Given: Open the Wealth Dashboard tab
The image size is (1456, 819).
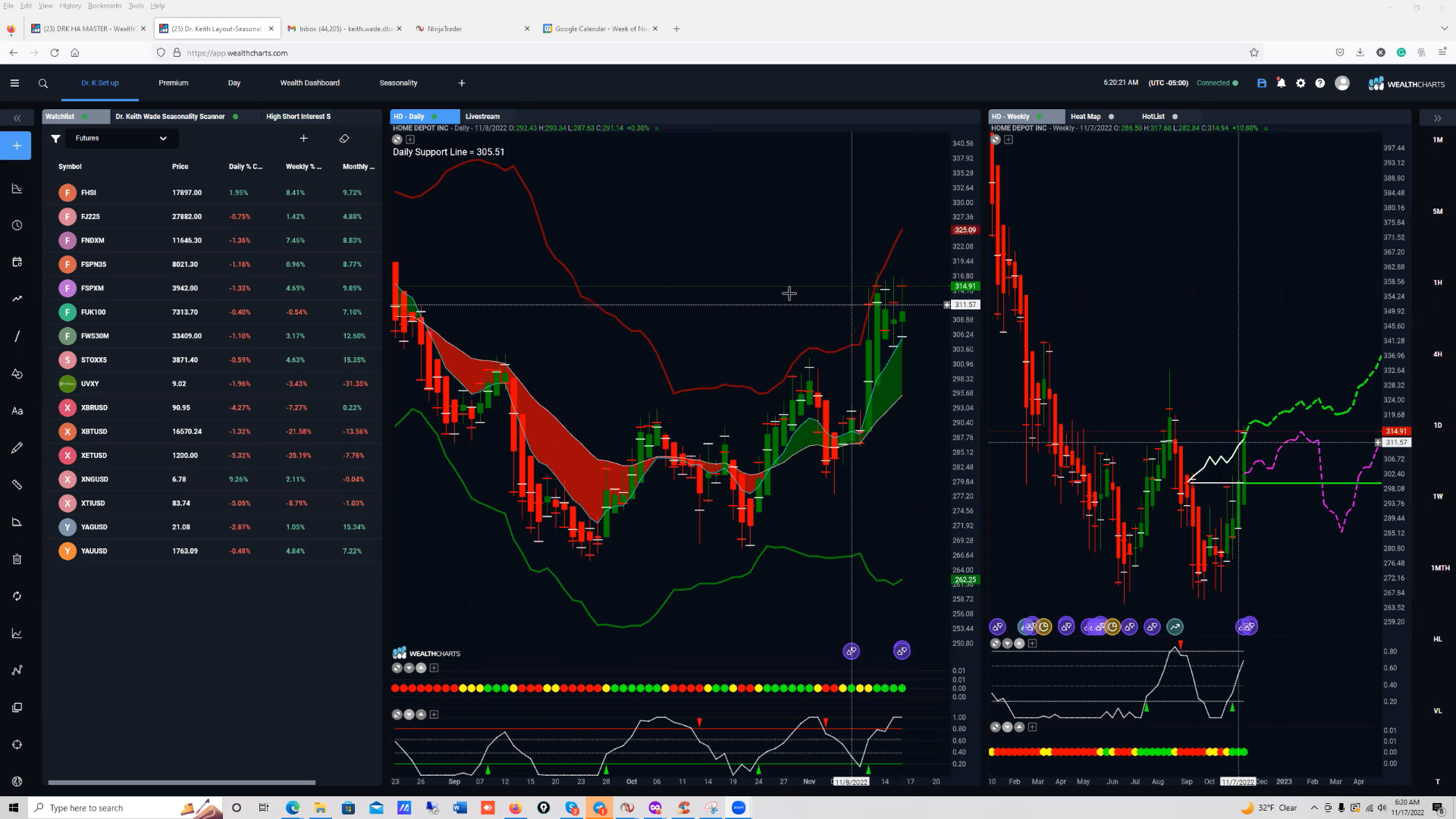Looking at the screenshot, I should (x=309, y=83).
